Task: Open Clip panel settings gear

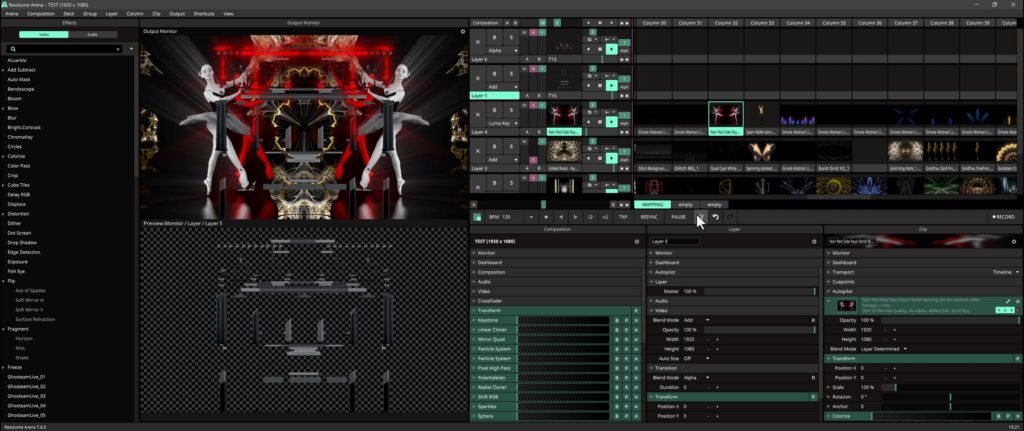Action: coord(1016,242)
